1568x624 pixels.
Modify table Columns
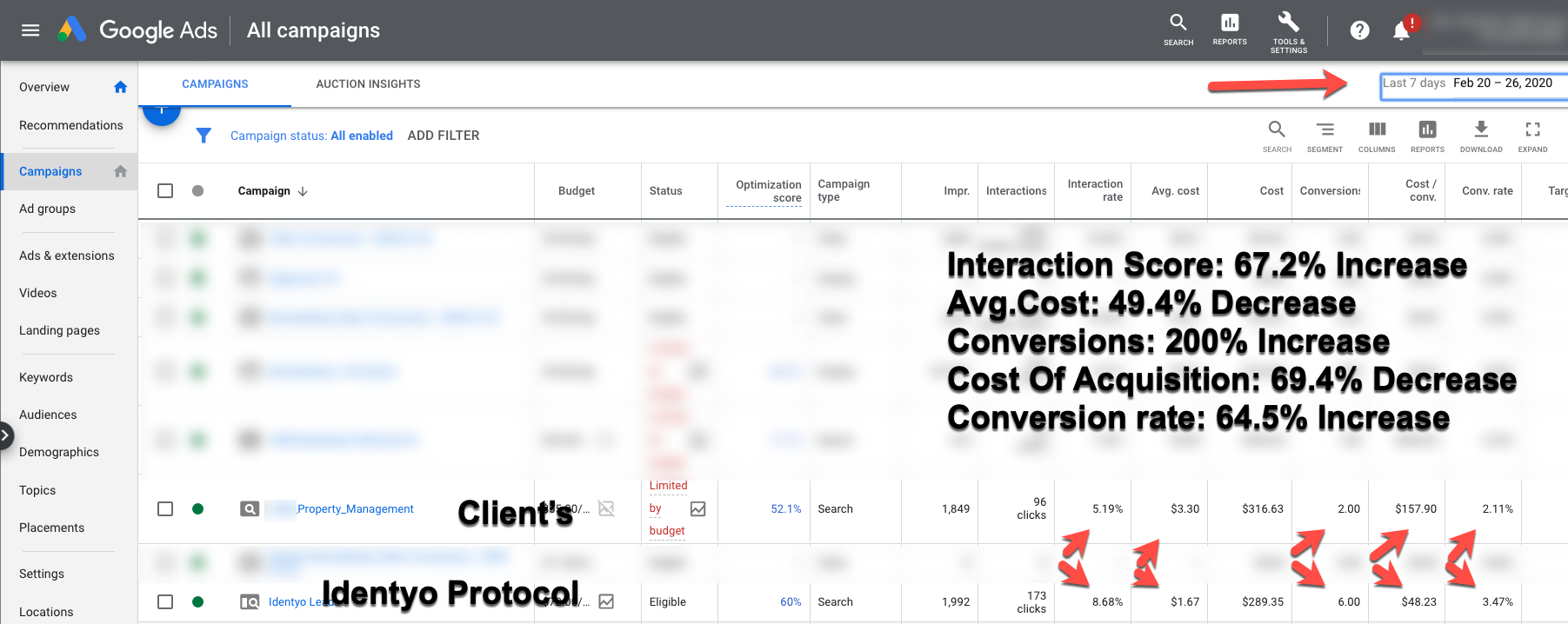(x=1377, y=136)
